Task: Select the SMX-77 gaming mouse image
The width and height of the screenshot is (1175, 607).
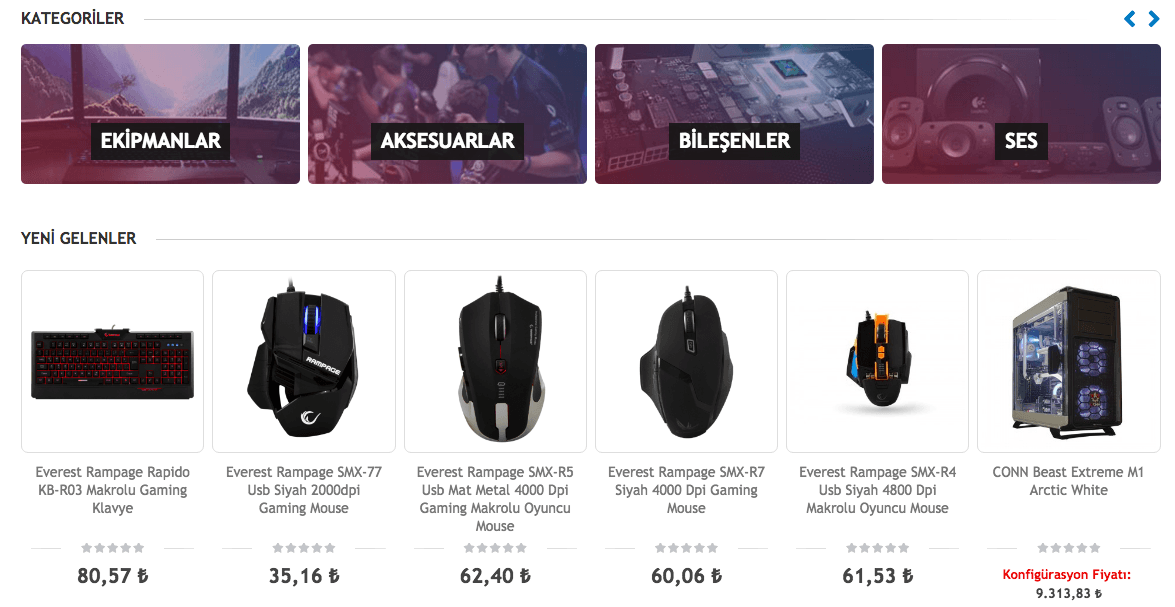Action: 303,362
